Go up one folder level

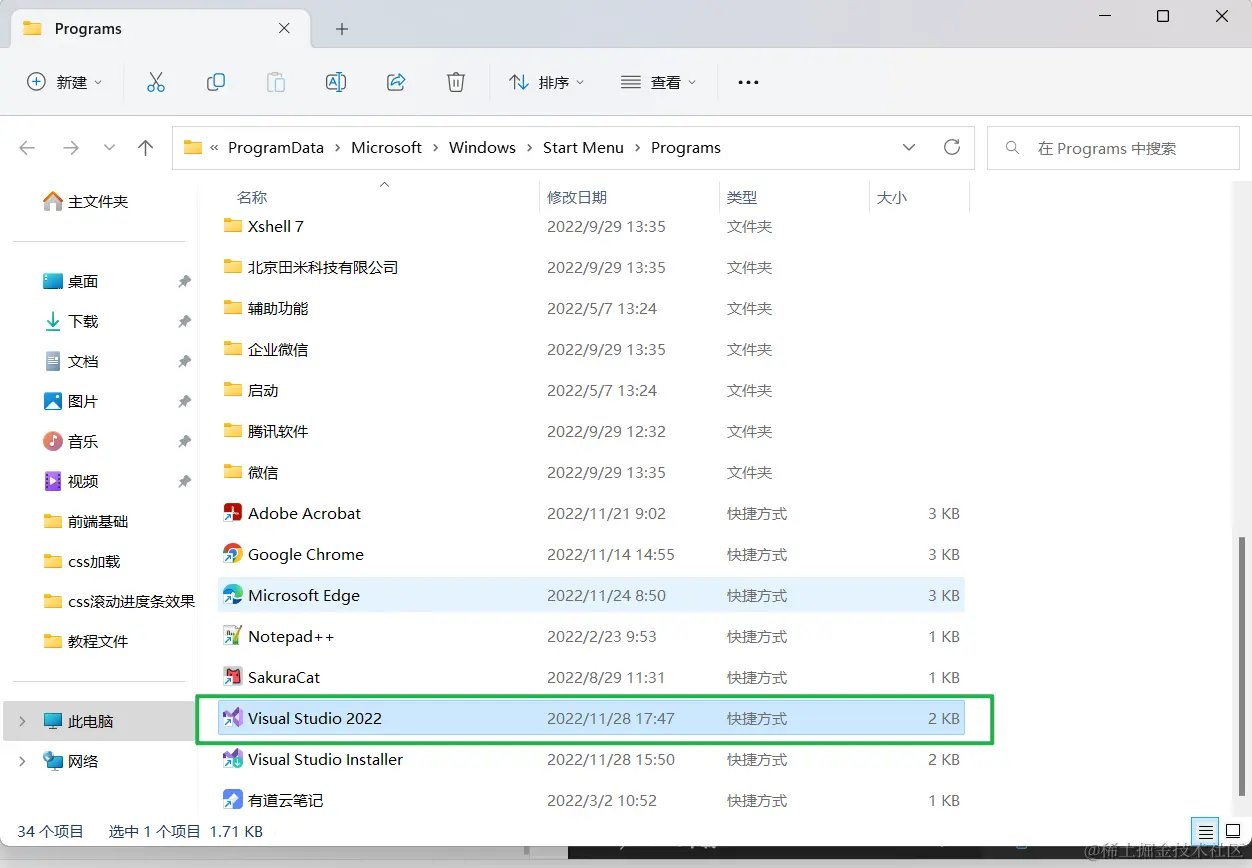145,148
